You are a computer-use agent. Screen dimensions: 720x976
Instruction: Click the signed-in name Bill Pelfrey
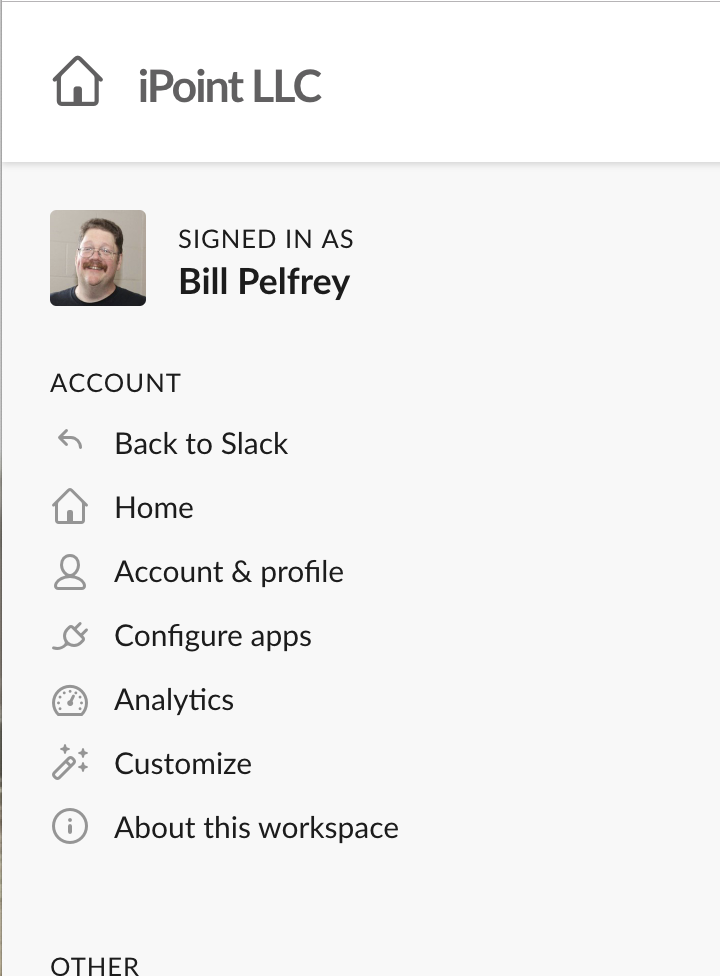point(264,281)
